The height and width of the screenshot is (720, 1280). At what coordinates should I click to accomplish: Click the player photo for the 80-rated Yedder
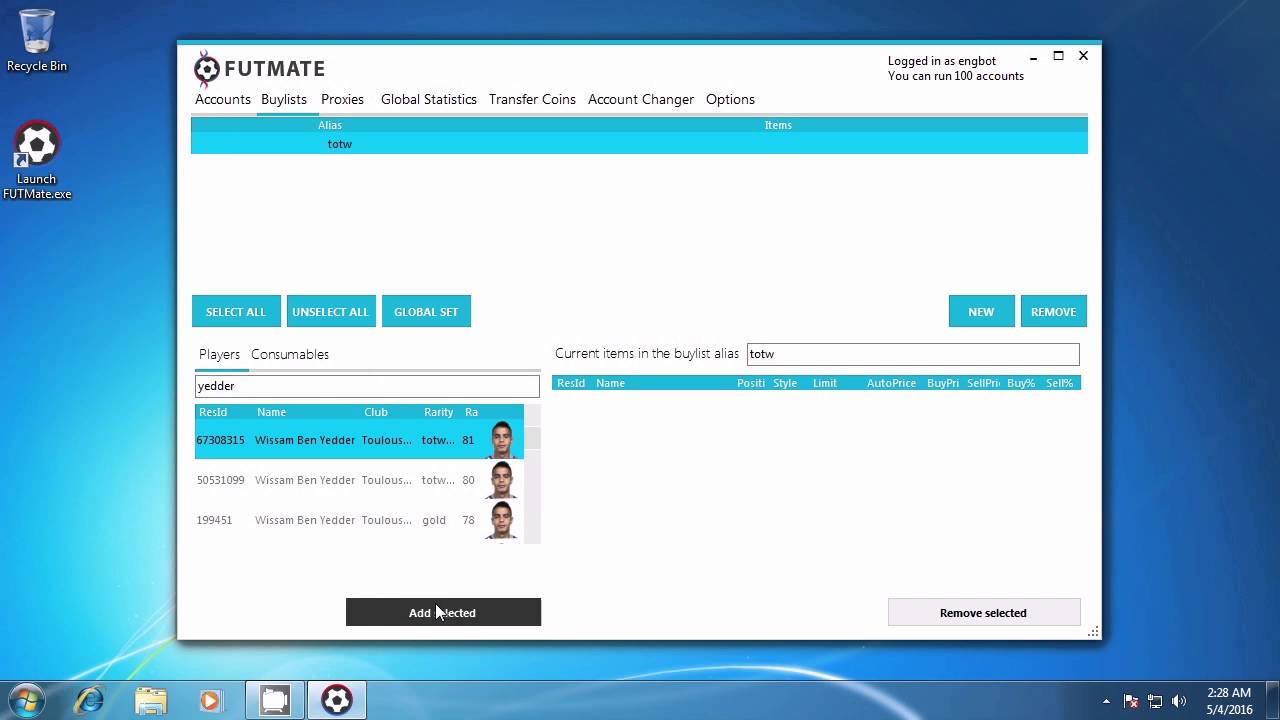(502, 480)
